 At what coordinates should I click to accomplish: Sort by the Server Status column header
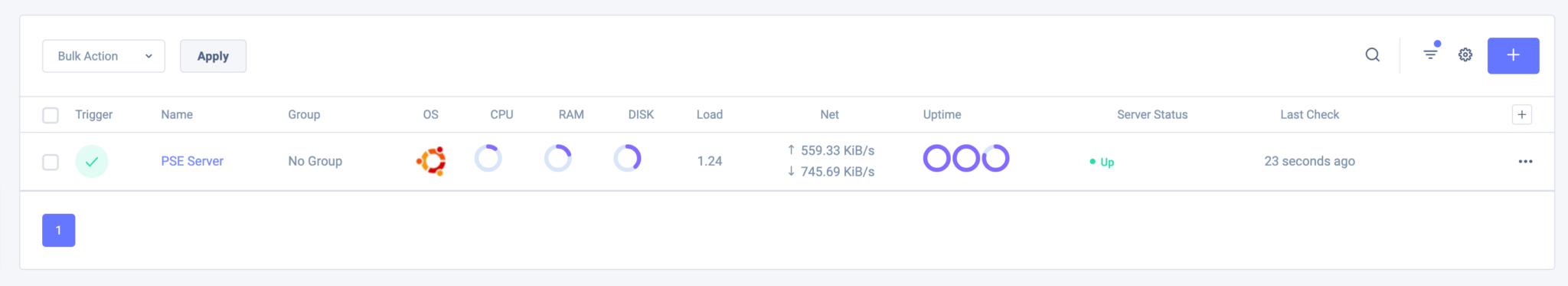click(1152, 114)
